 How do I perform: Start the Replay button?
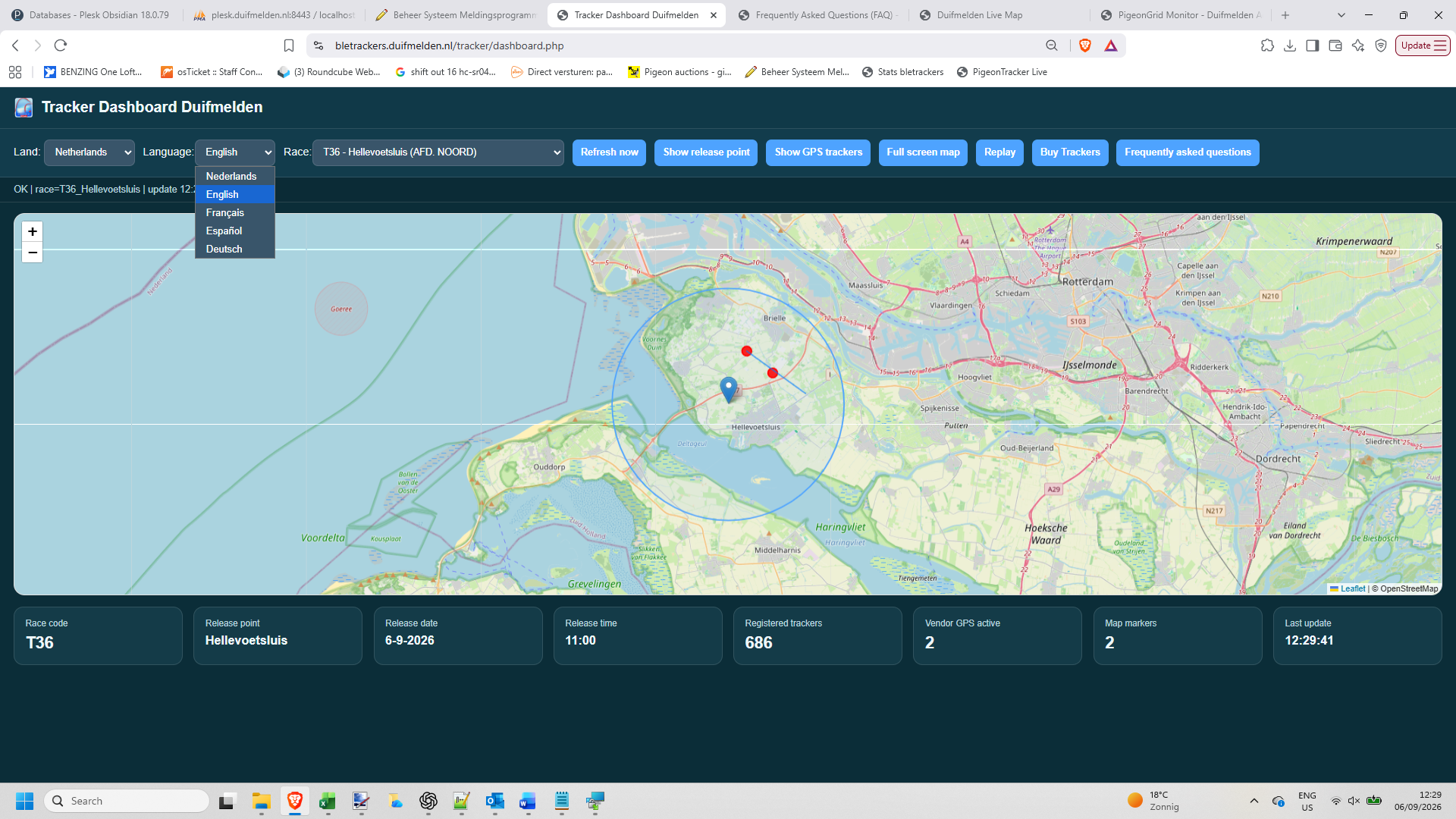[x=999, y=152]
